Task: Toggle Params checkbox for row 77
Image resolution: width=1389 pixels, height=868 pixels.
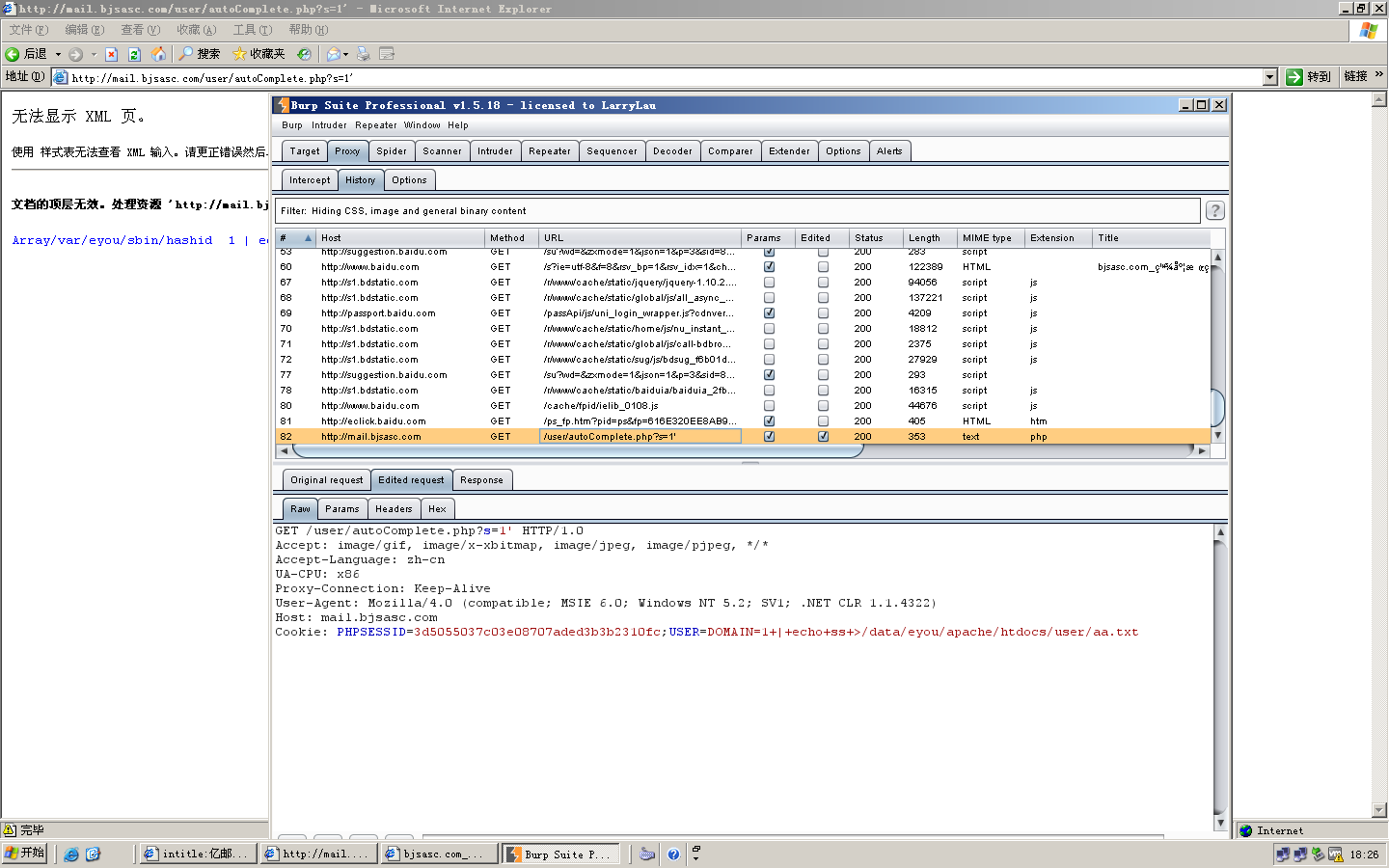Action: pos(769,374)
